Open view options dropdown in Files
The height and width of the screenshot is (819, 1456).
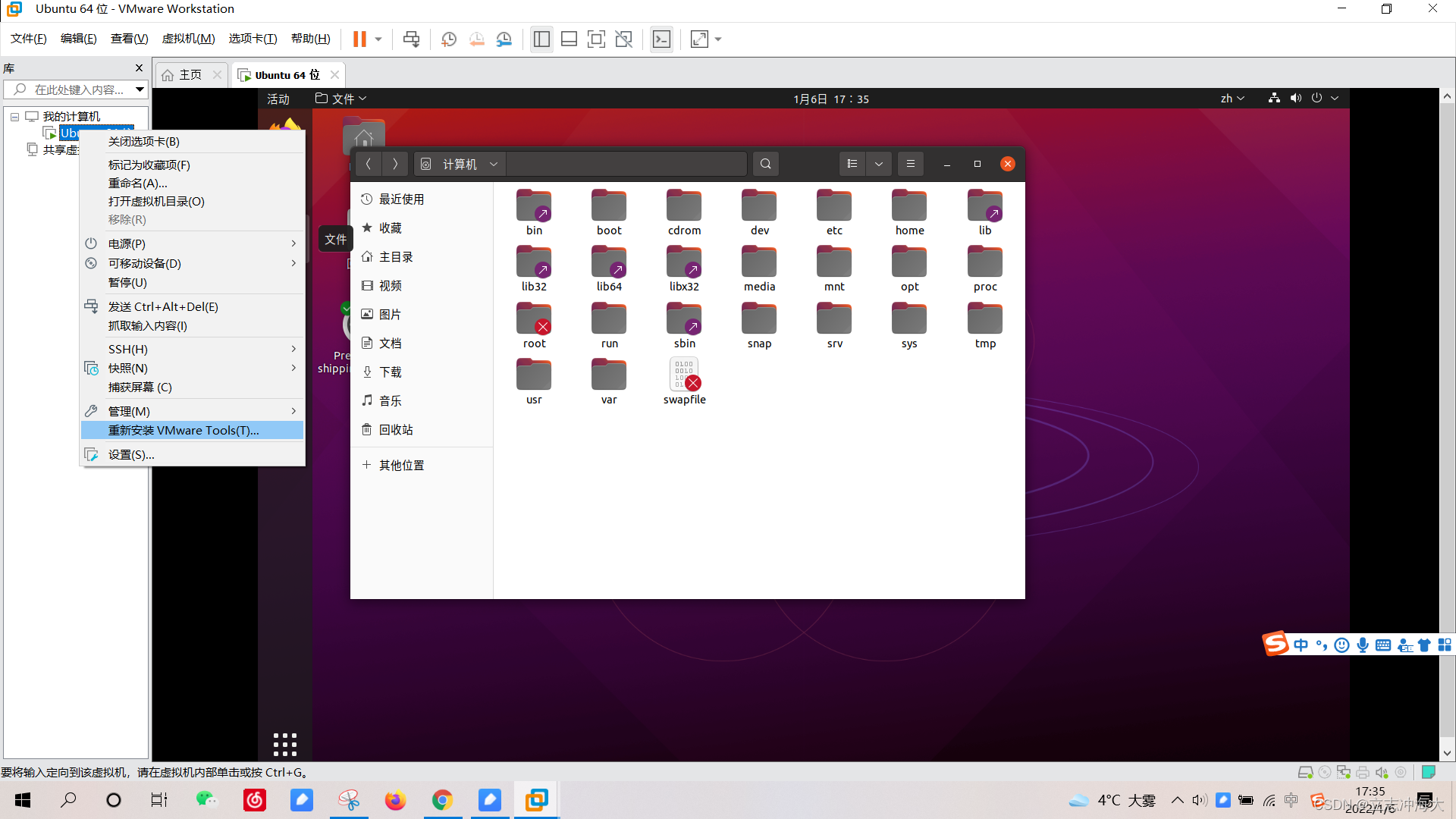879,164
